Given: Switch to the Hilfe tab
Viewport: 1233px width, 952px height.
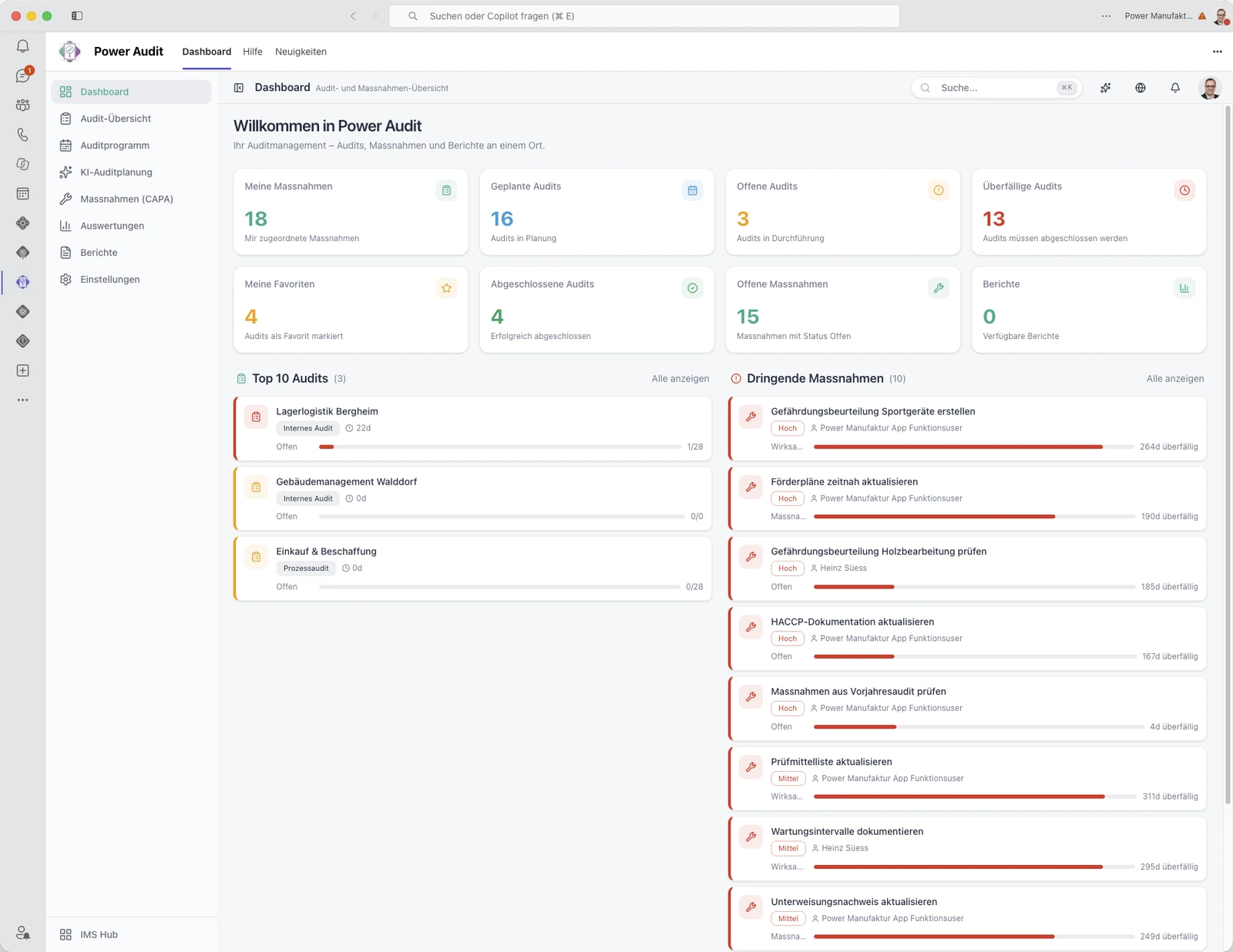Looking at the screenshot, I should point(253,52).
